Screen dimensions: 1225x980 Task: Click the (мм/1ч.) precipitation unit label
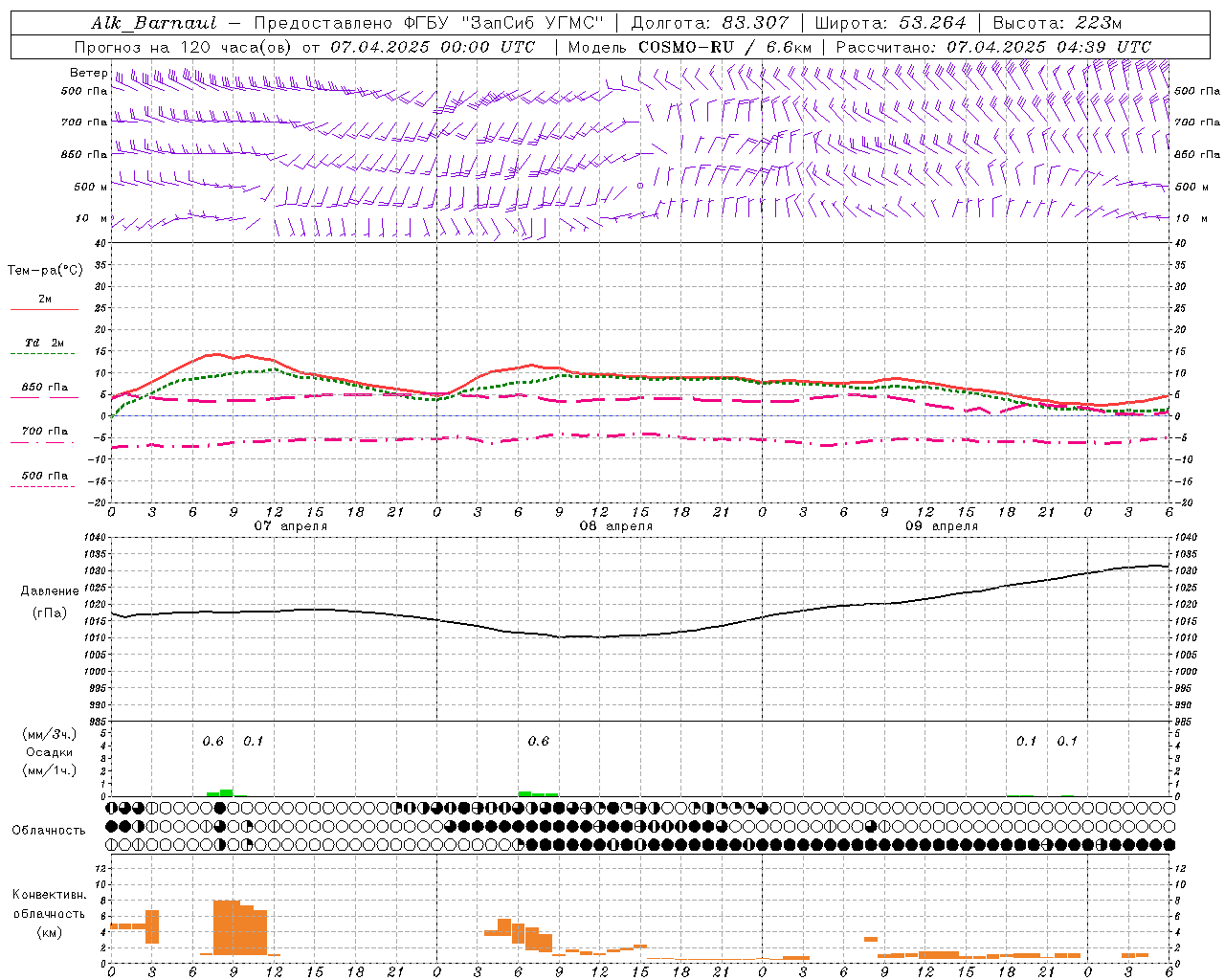click(x=48, y=770)
